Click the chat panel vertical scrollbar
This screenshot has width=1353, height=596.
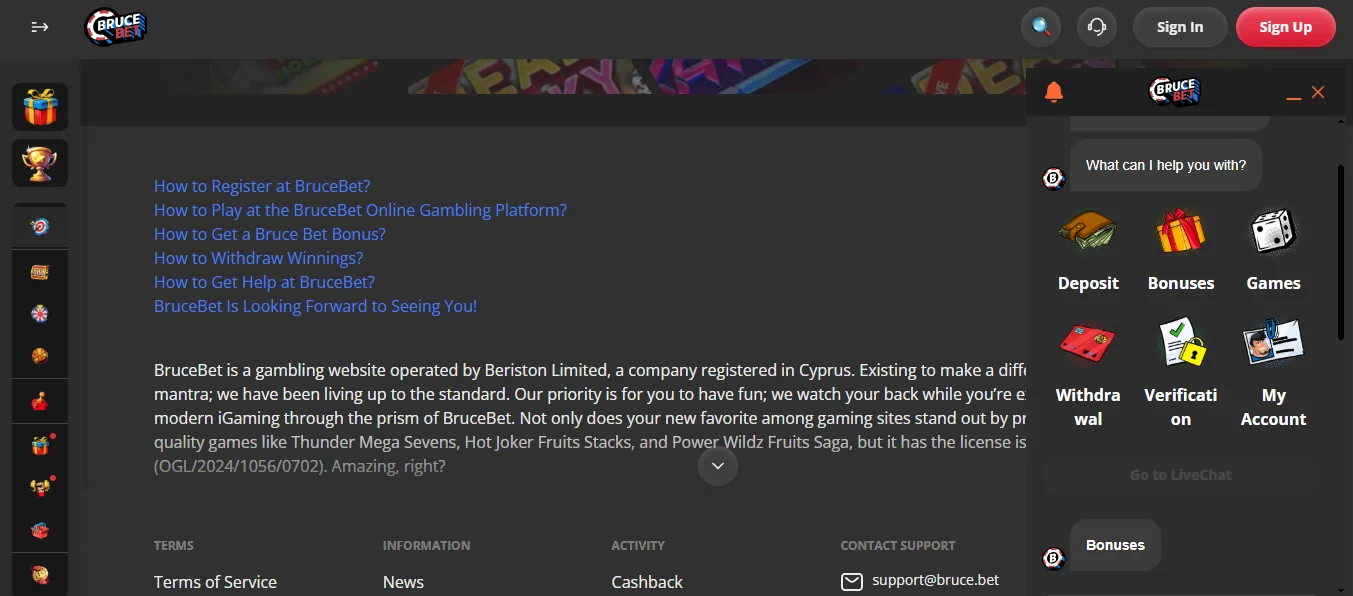point(1341,252)
